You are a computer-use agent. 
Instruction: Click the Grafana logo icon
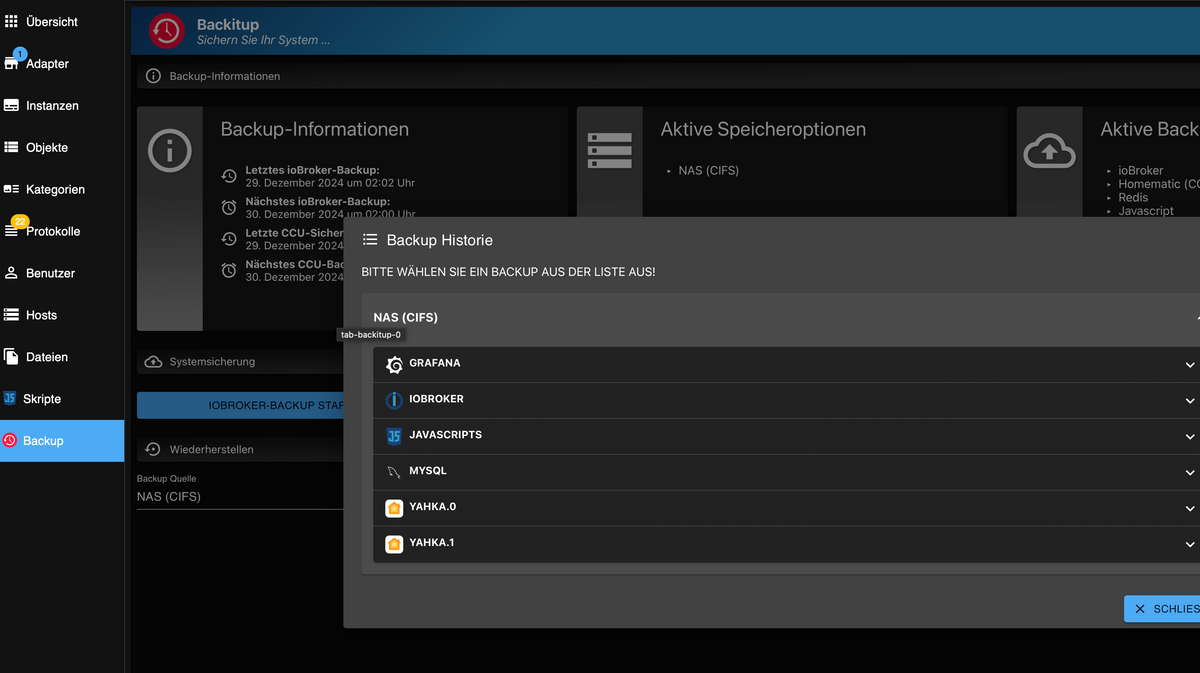tap(394, 364)
